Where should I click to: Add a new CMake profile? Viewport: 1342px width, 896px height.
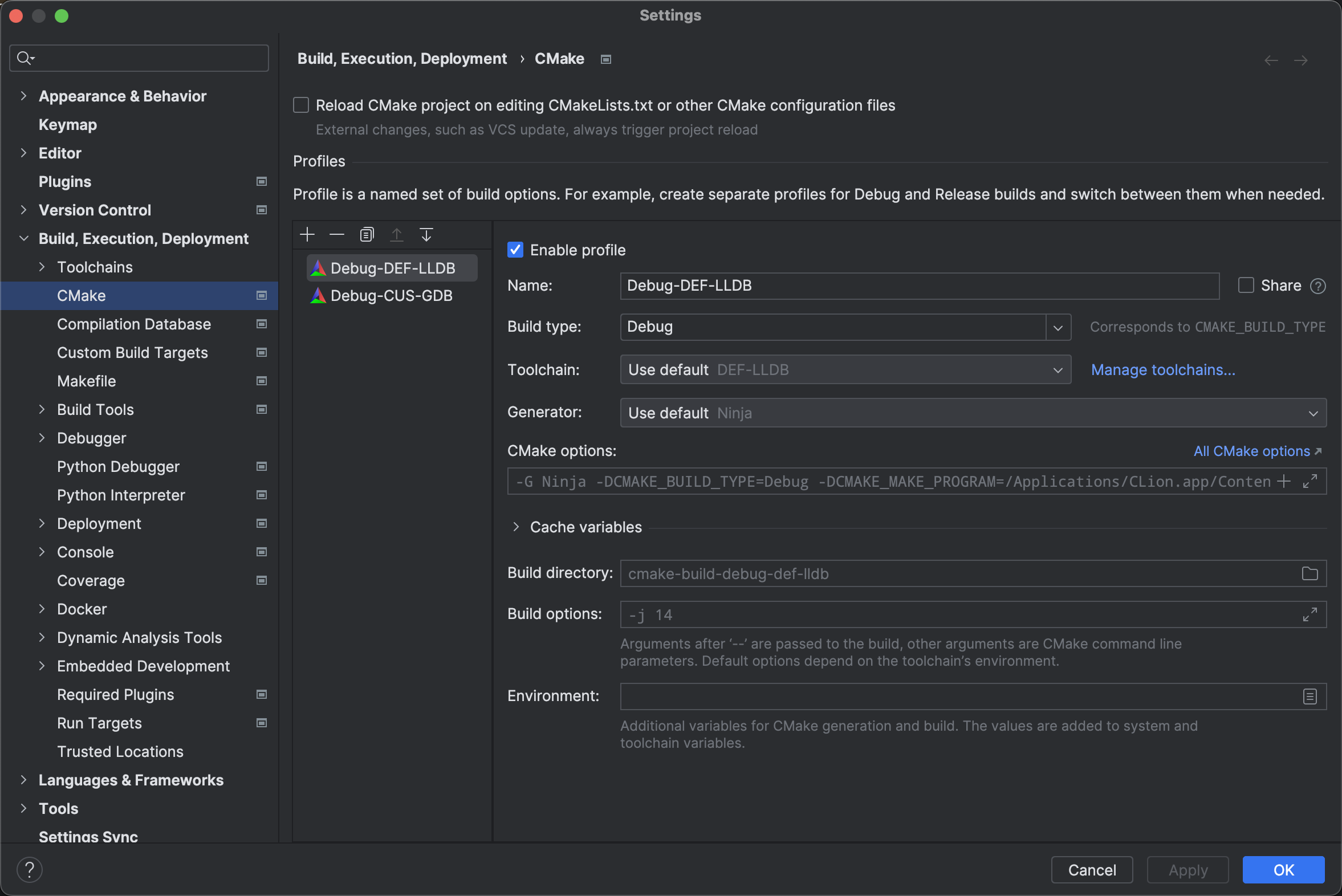(x=307, y=235)
